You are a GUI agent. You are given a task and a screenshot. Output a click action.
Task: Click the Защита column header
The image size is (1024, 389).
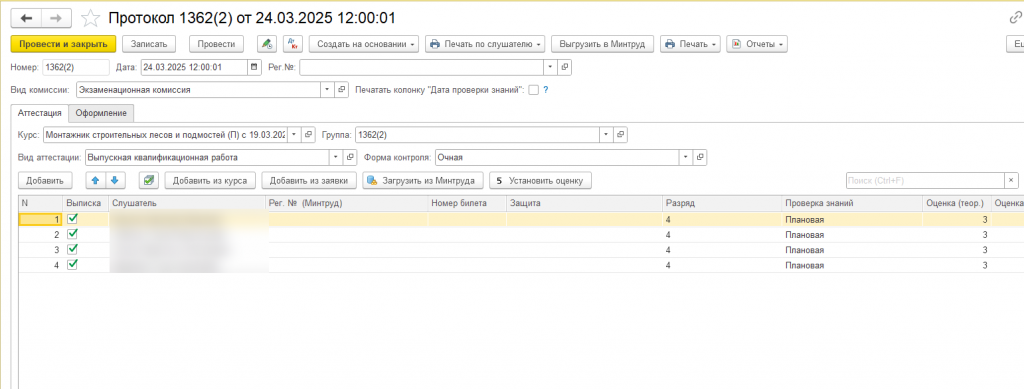click(x=584, y=204)
